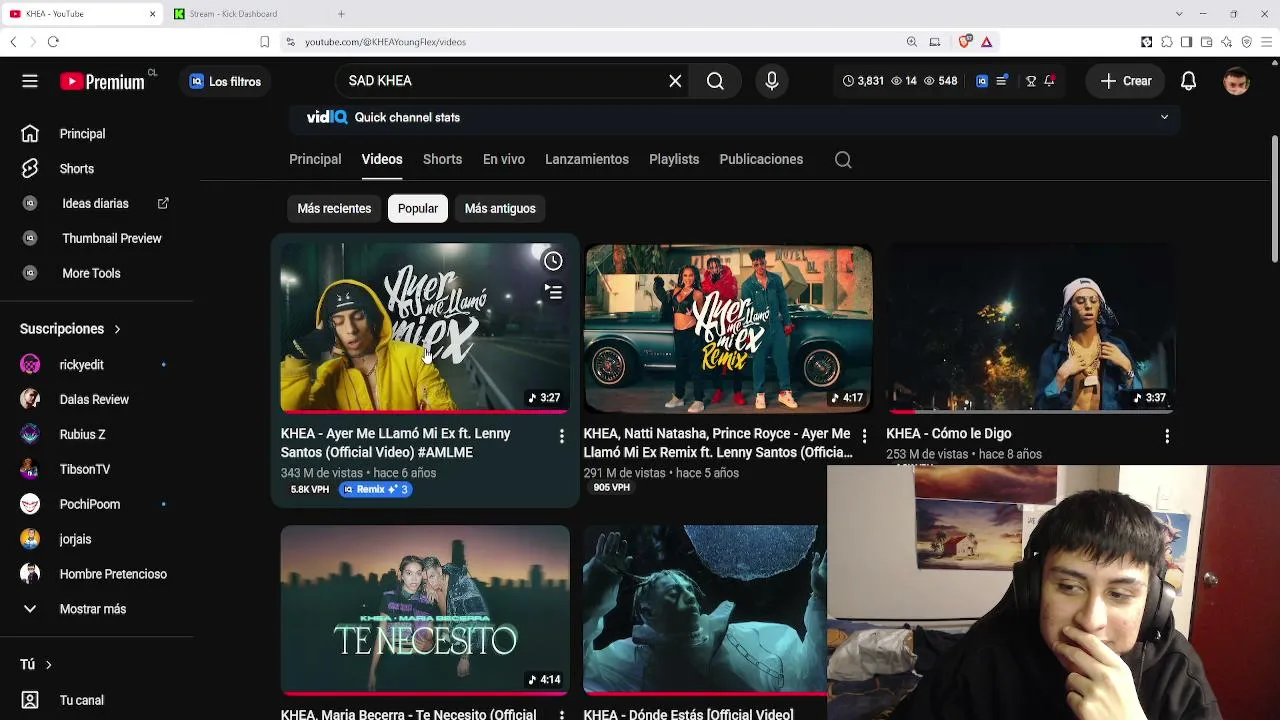Sort videos by Más recientes
The image size is (1280, 720).
334,208
